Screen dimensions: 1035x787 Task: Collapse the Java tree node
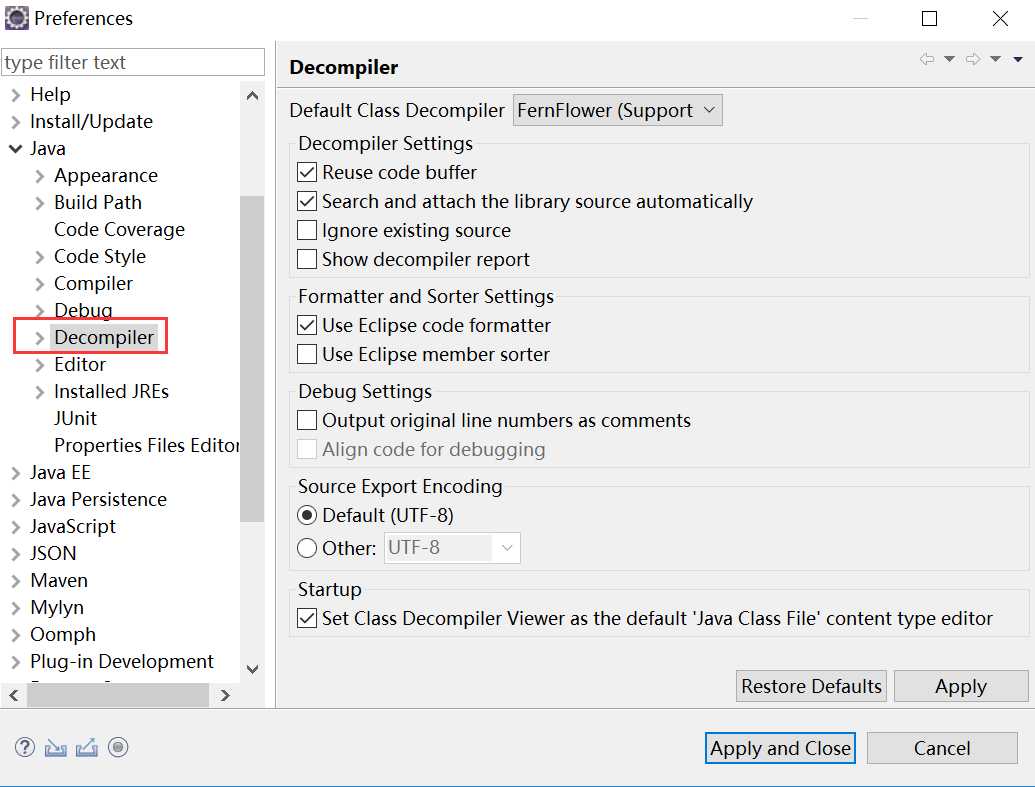(x=16, y=149)
